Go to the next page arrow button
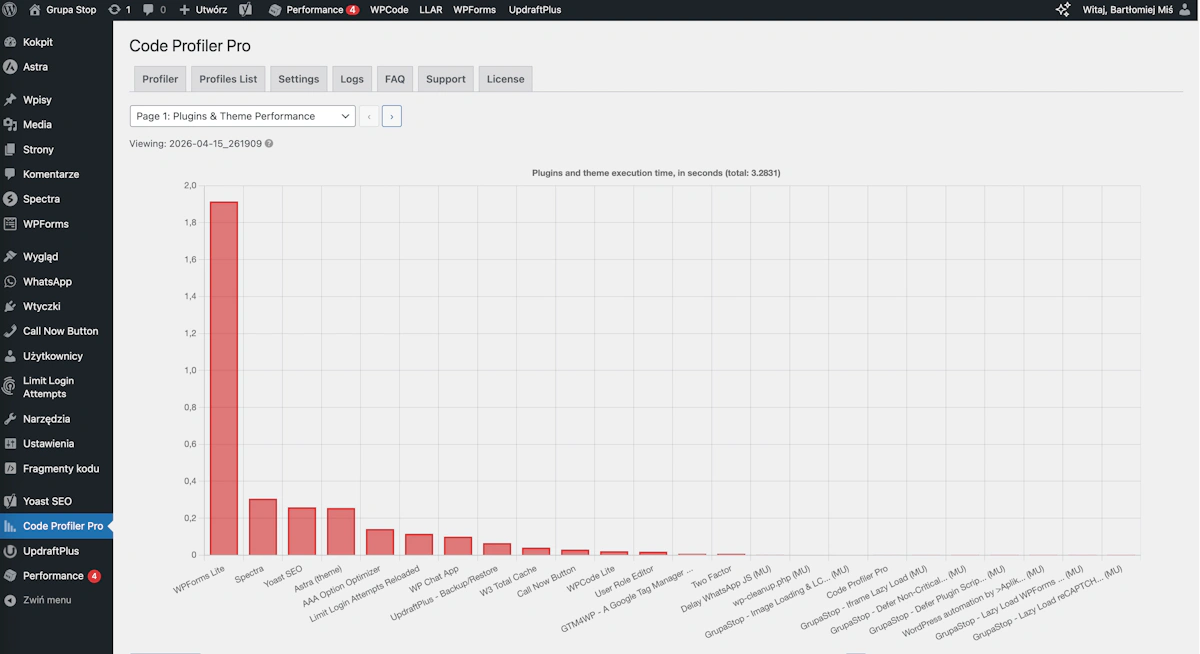Image resolution: width=1200 pixels, height=654 pixels. point(391,116)
